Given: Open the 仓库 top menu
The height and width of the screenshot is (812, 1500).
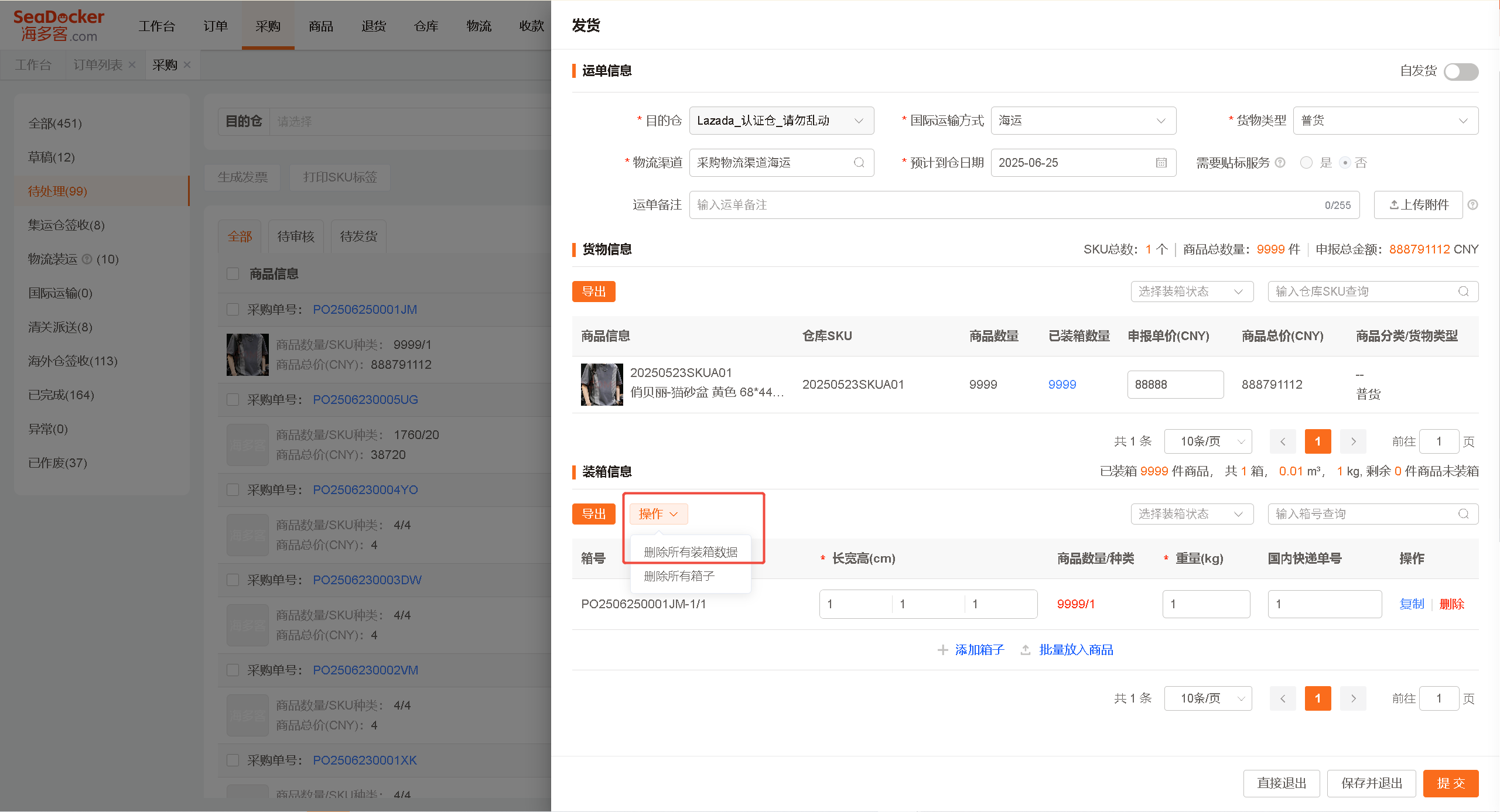Looking at the screenshot, I should (426, 26).
